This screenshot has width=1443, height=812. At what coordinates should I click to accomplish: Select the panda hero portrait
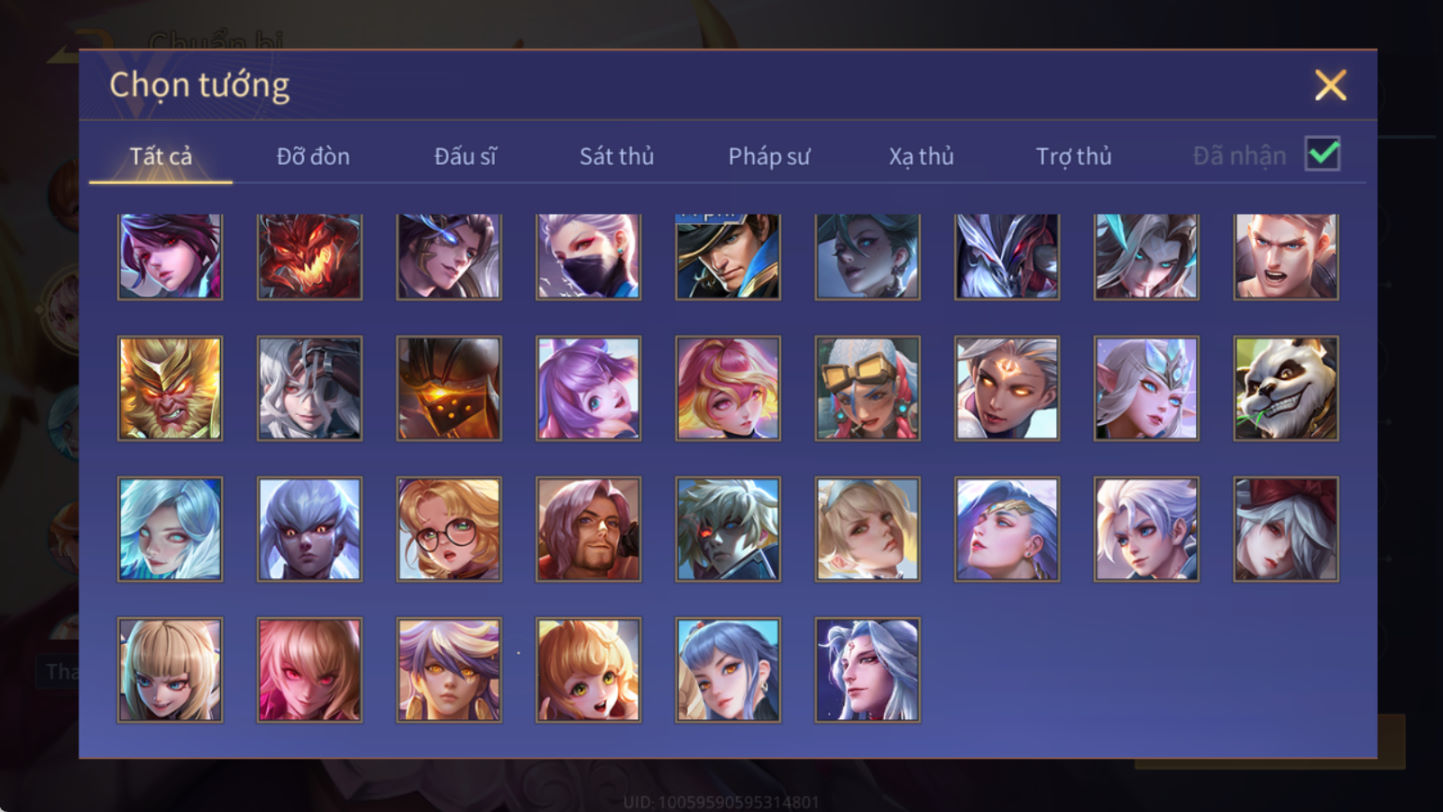coord(1286,389)
